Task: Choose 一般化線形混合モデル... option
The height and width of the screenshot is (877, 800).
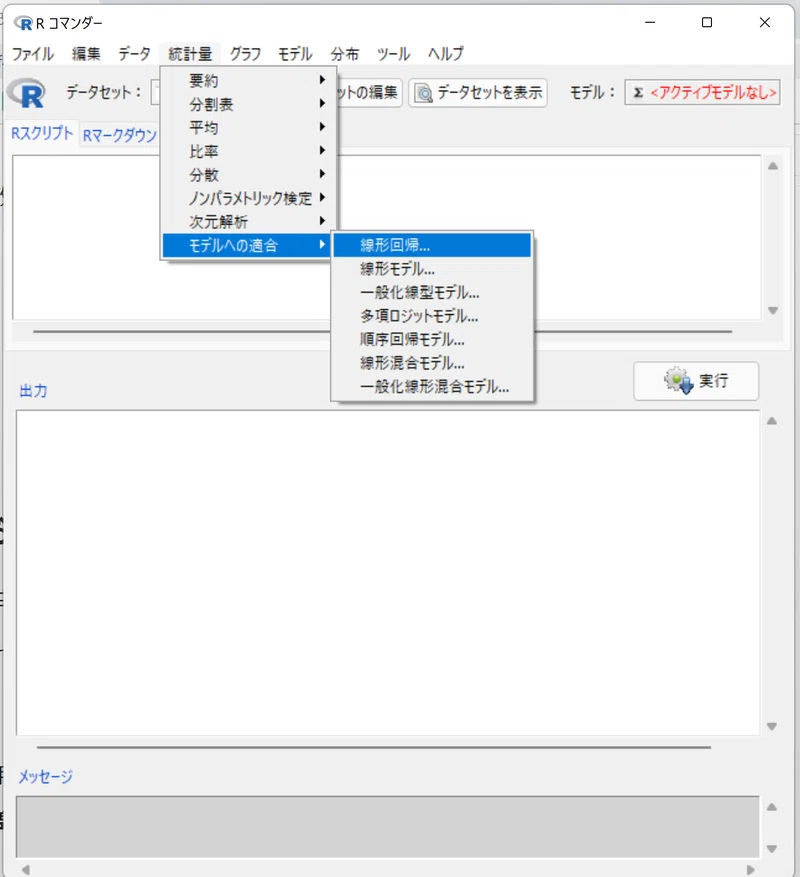Action: (x=432, y=386)
